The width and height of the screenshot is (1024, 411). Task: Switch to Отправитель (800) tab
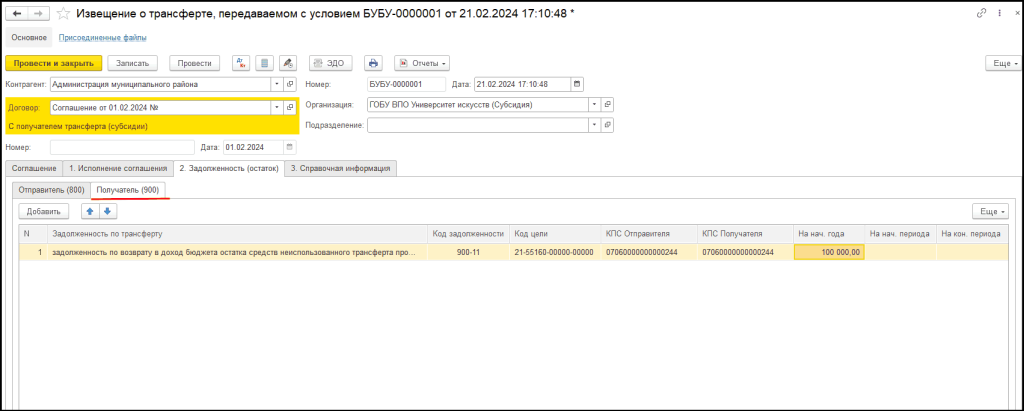(51, 189)
